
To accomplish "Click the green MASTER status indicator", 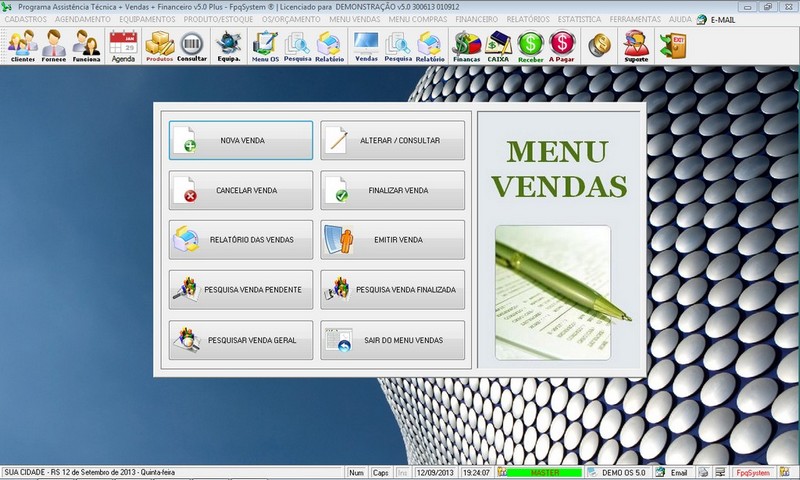I will click(x=544, y=473).
